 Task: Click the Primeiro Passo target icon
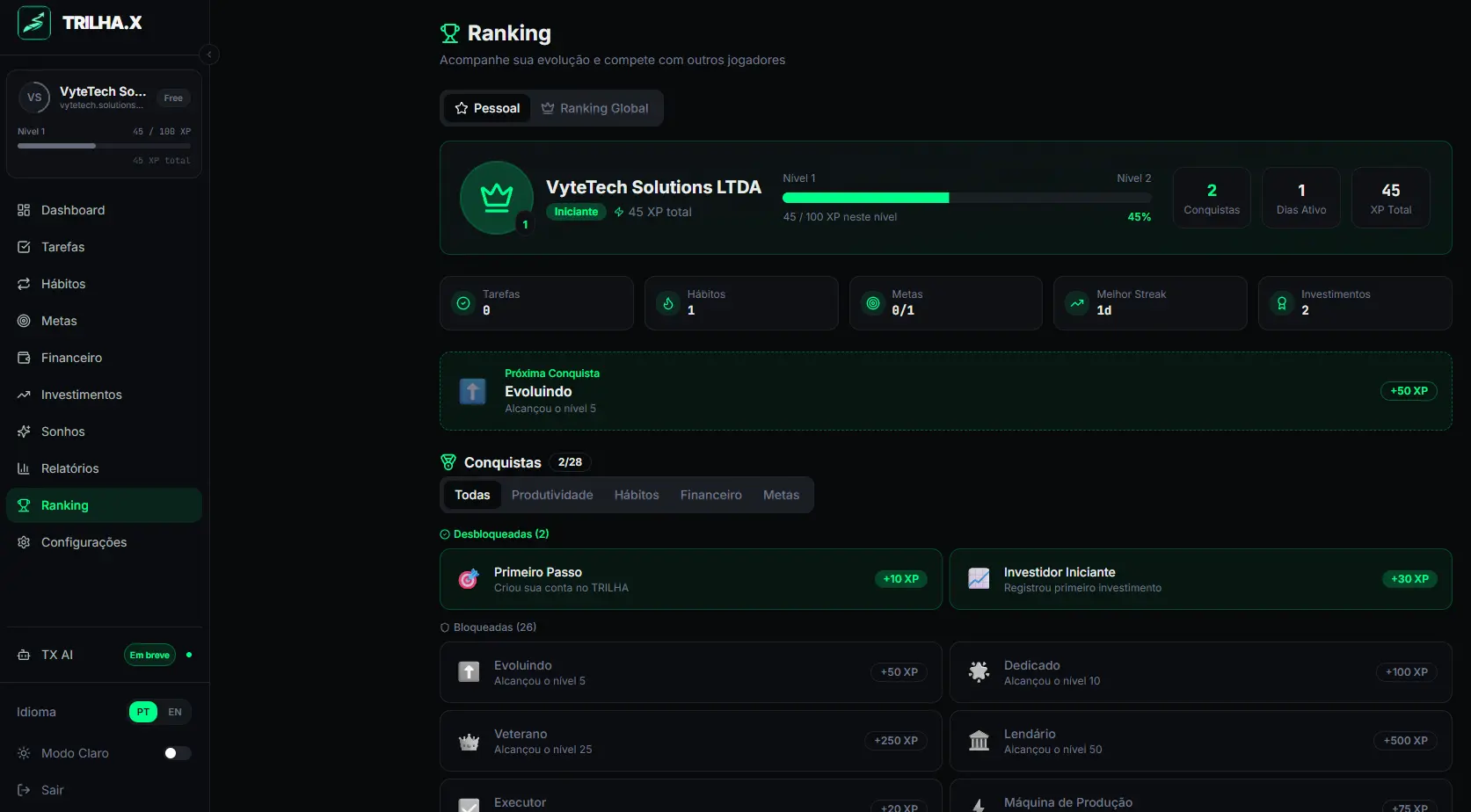(469, 579)
